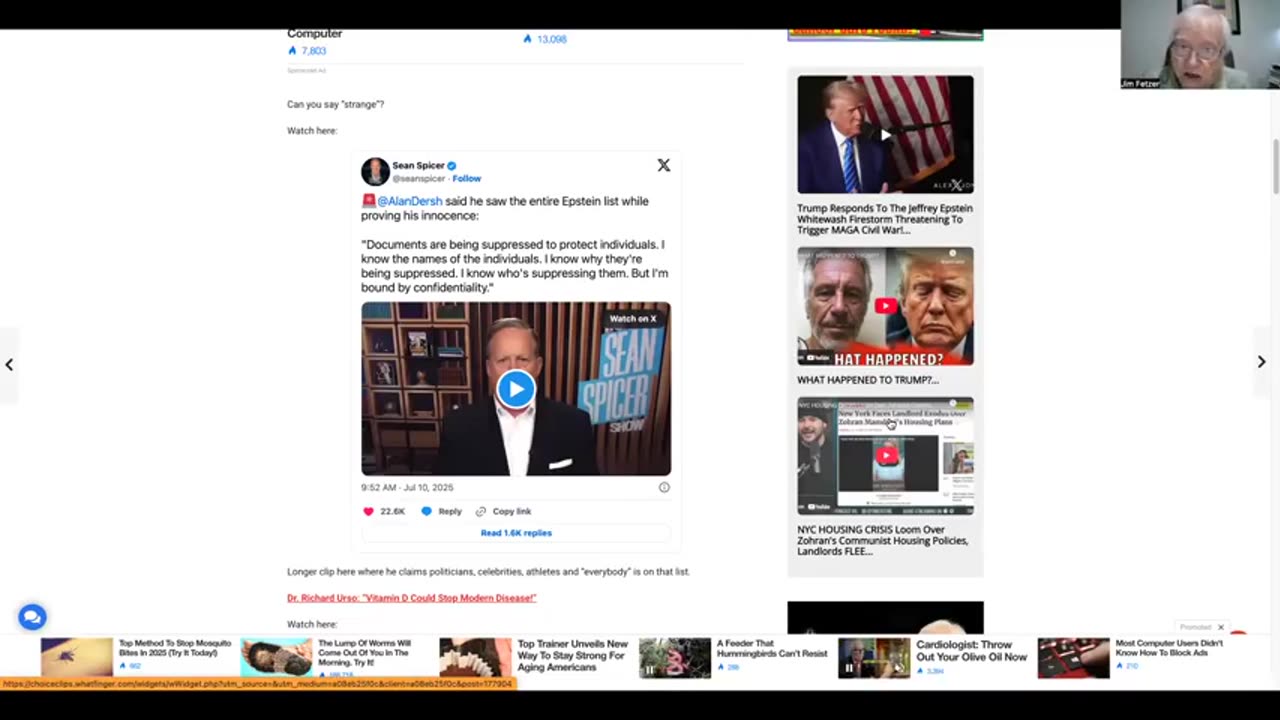The height and width of the screenshot is (720, 1280).
Task: Open A Feeder That Hummingbirds Can't Resist ad
Action: tap(772, 649)
